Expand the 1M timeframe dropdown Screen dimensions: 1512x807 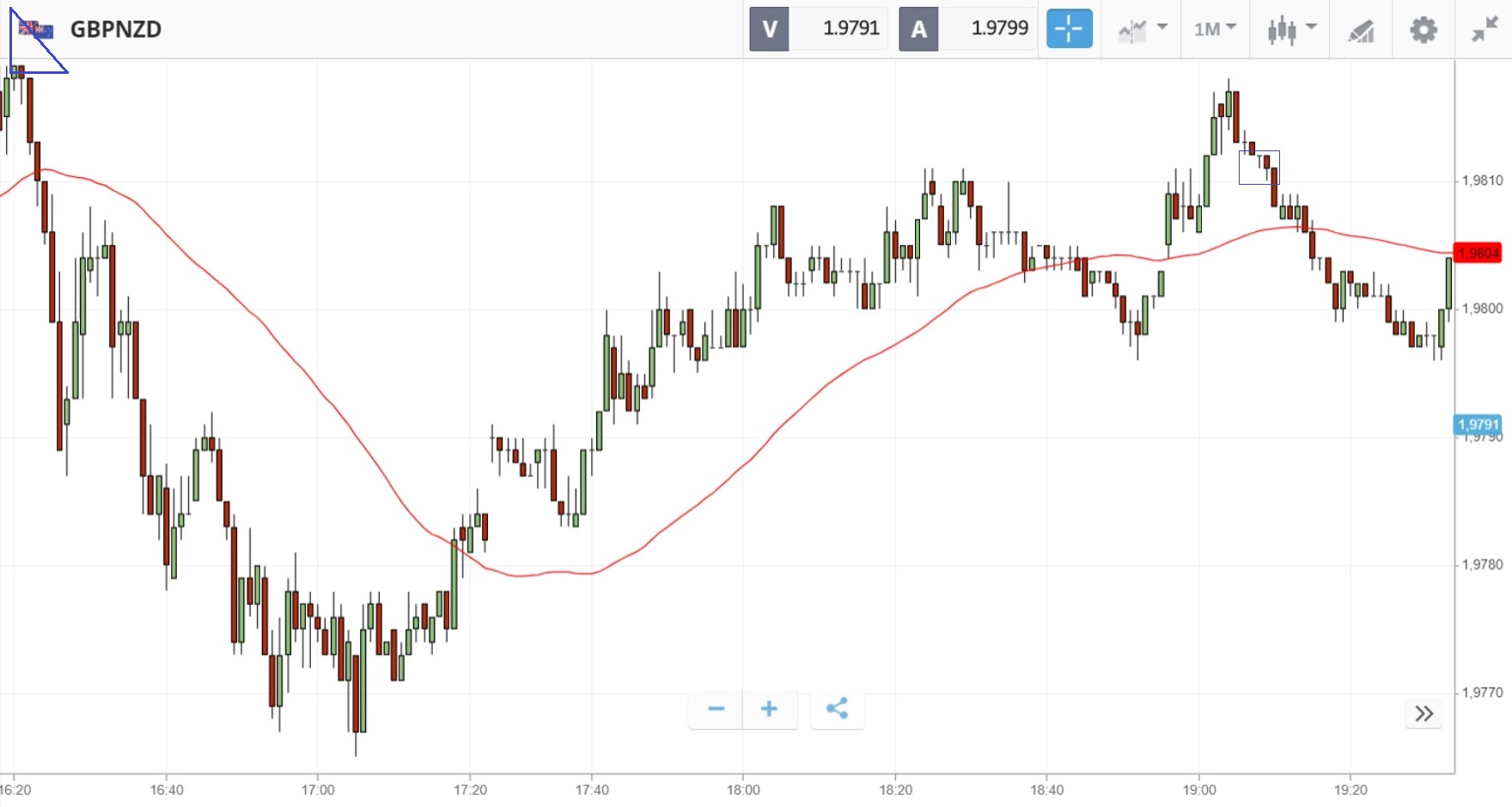[1215, 29]
